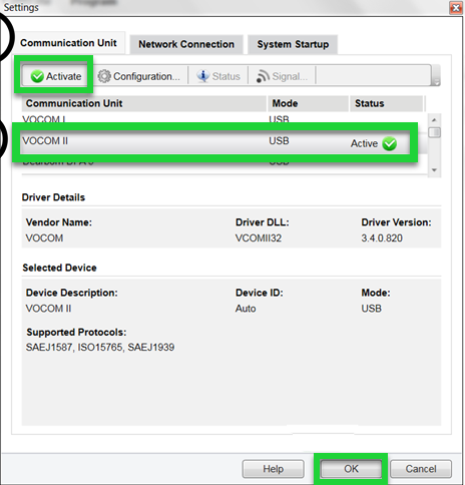Confirm settings with the OK button
465x485 pixels.
[351, 469]
